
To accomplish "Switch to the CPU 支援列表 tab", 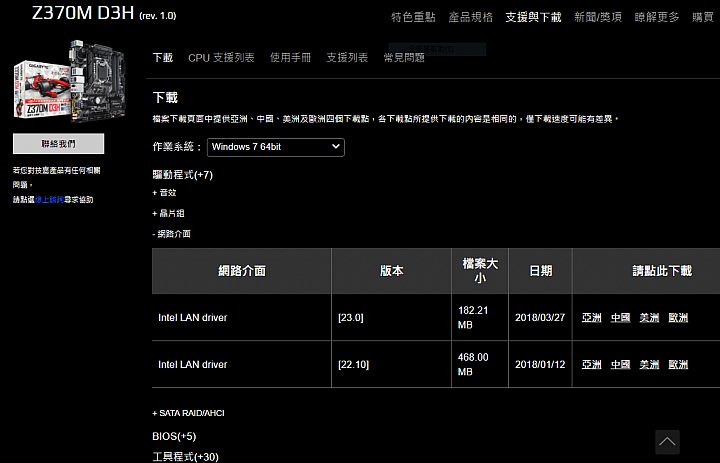I will tap(221, 58).
